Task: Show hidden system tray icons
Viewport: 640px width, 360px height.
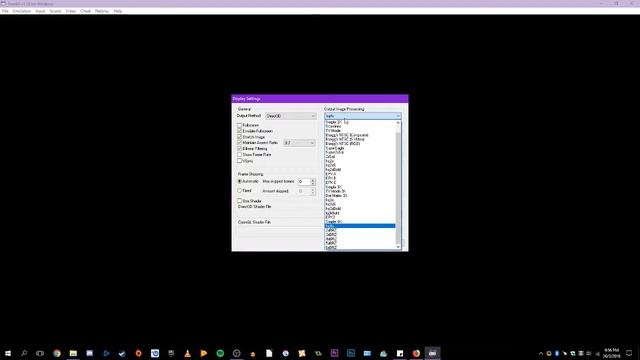Action: coord(541,353)
